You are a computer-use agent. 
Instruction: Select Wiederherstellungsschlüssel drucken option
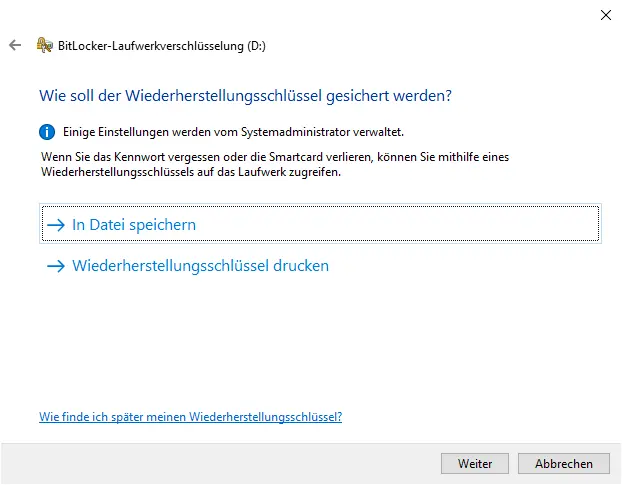pos(200,266)
